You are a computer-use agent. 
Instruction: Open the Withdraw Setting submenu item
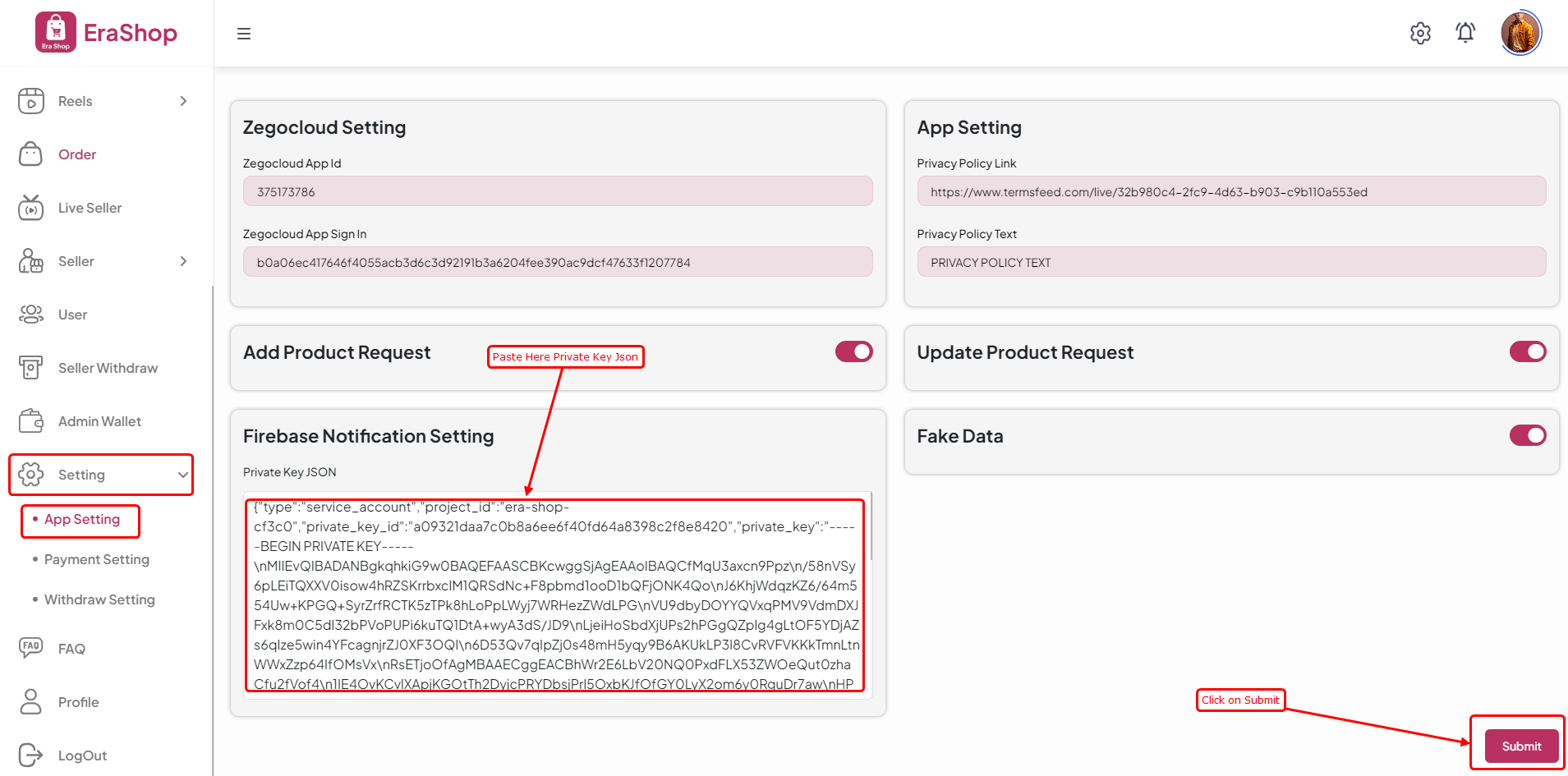99,599
